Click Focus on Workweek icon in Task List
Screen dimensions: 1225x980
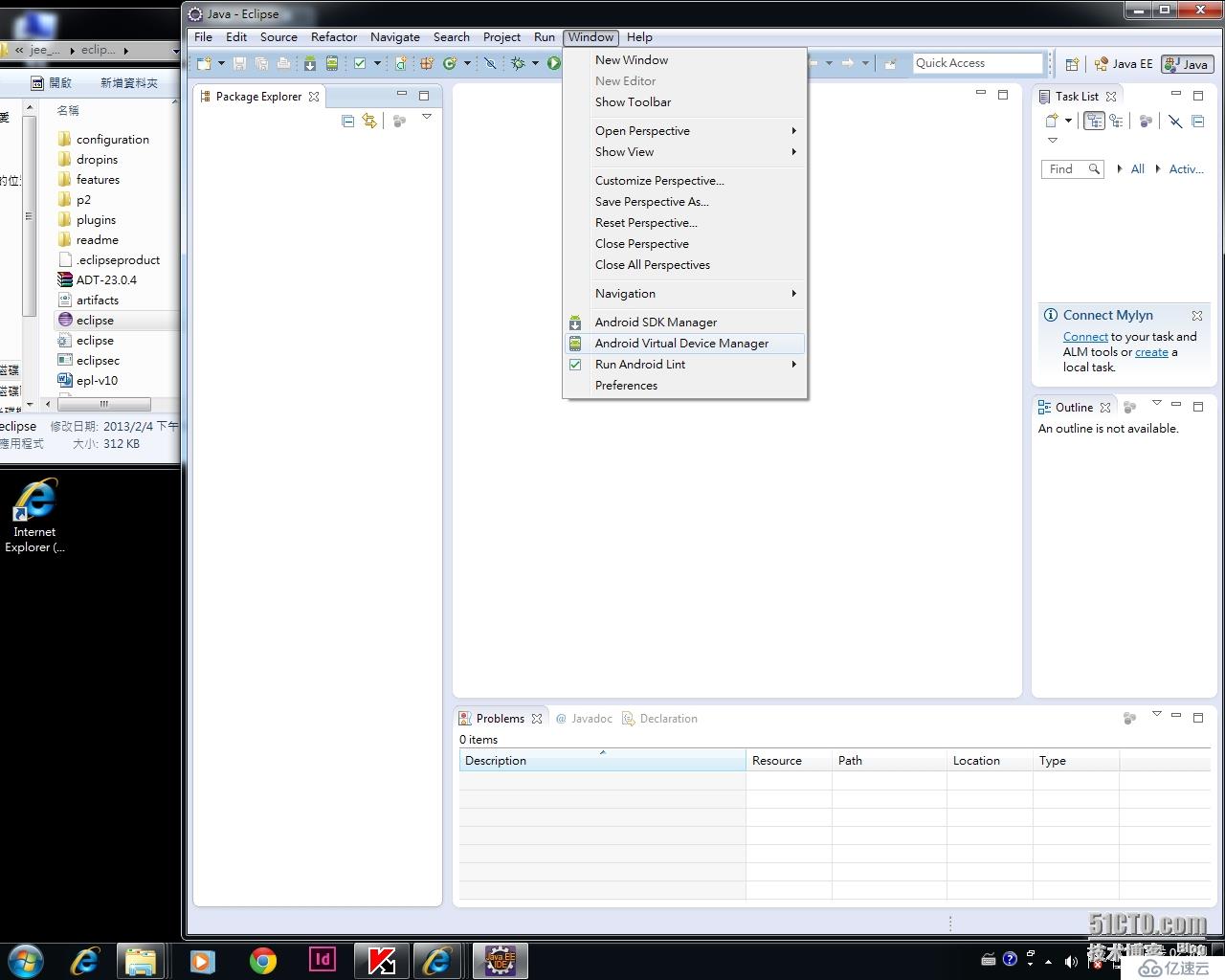pyautogui.click(x=1146, y=121)
